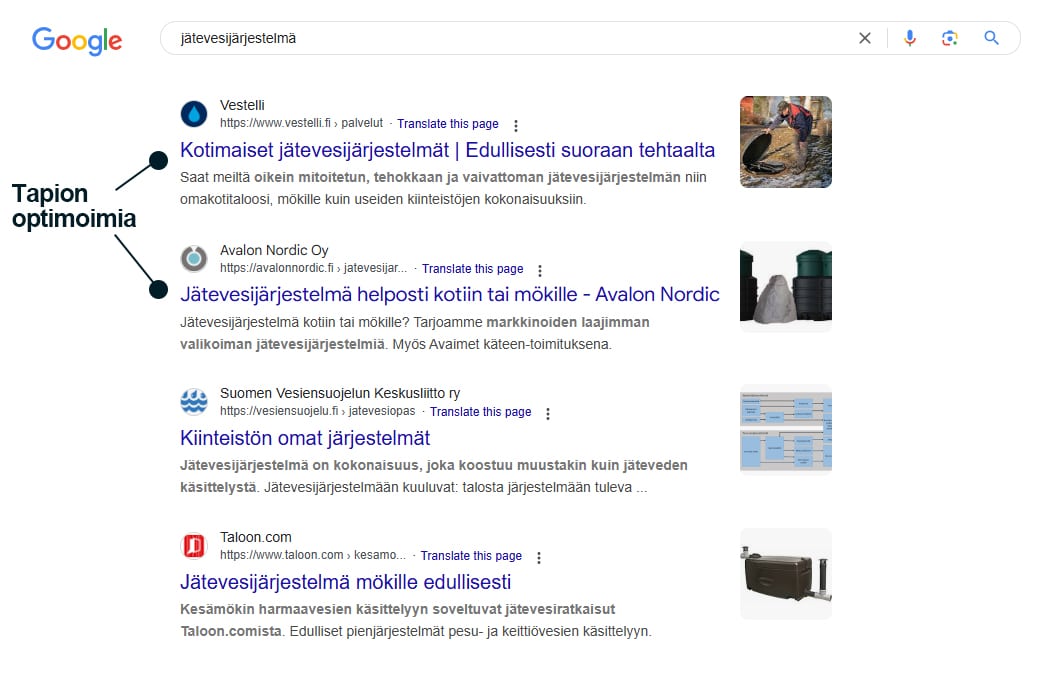Click the Taloon.com tank thumbnail
The width and height of the screenshot is (1044, 682).
pyautogui.click(x=786, y=573)
